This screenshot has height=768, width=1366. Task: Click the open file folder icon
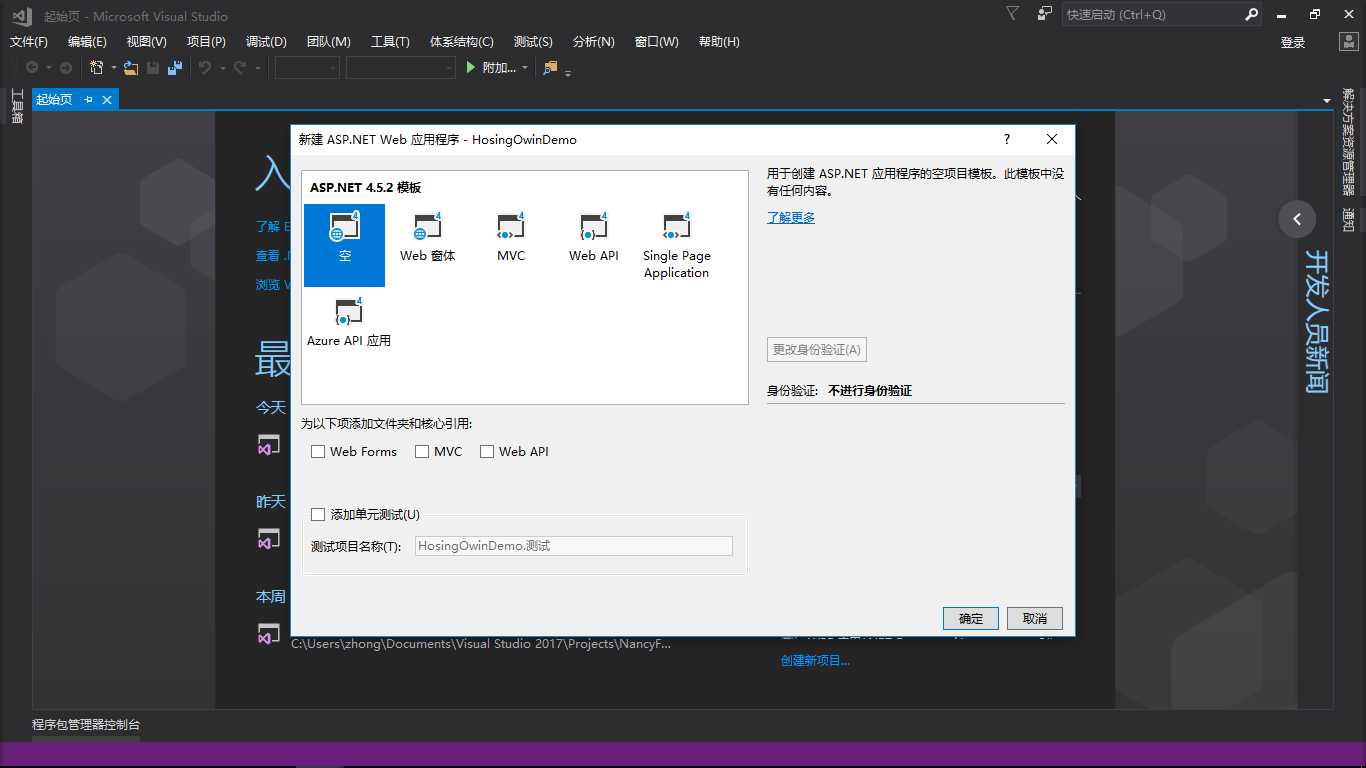[x=131, y=68]
